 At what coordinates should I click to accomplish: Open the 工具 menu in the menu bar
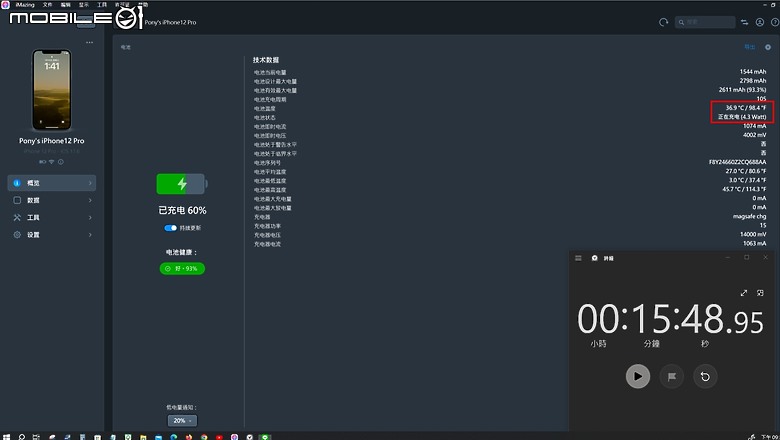(102, 4)
